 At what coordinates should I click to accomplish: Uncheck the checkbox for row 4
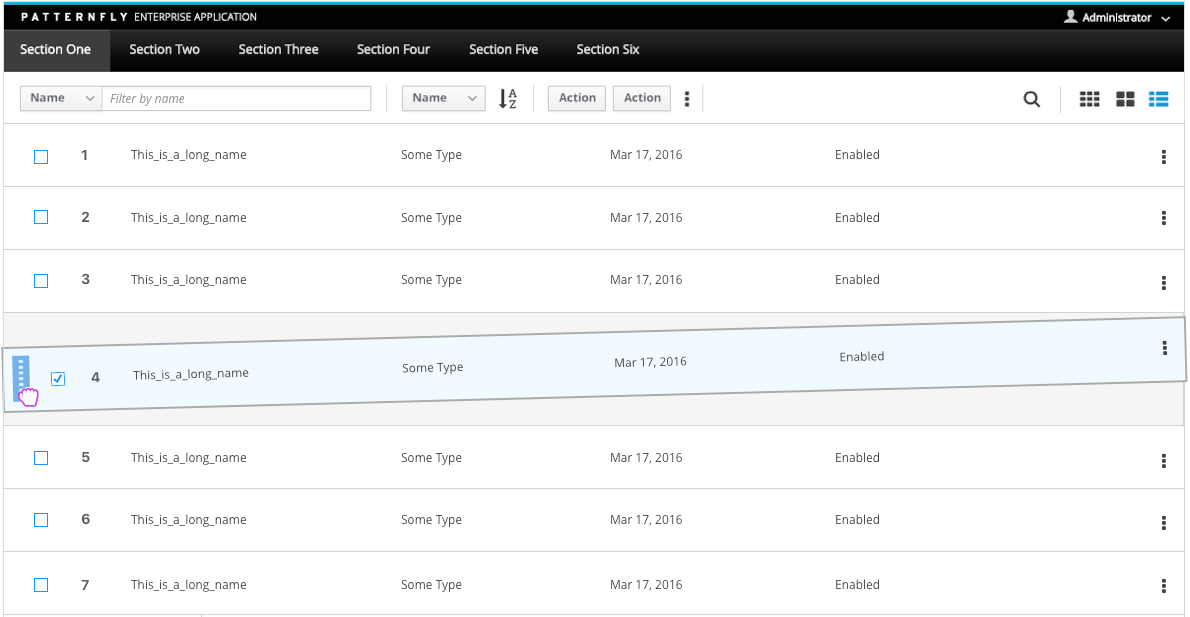pos(58,379)
